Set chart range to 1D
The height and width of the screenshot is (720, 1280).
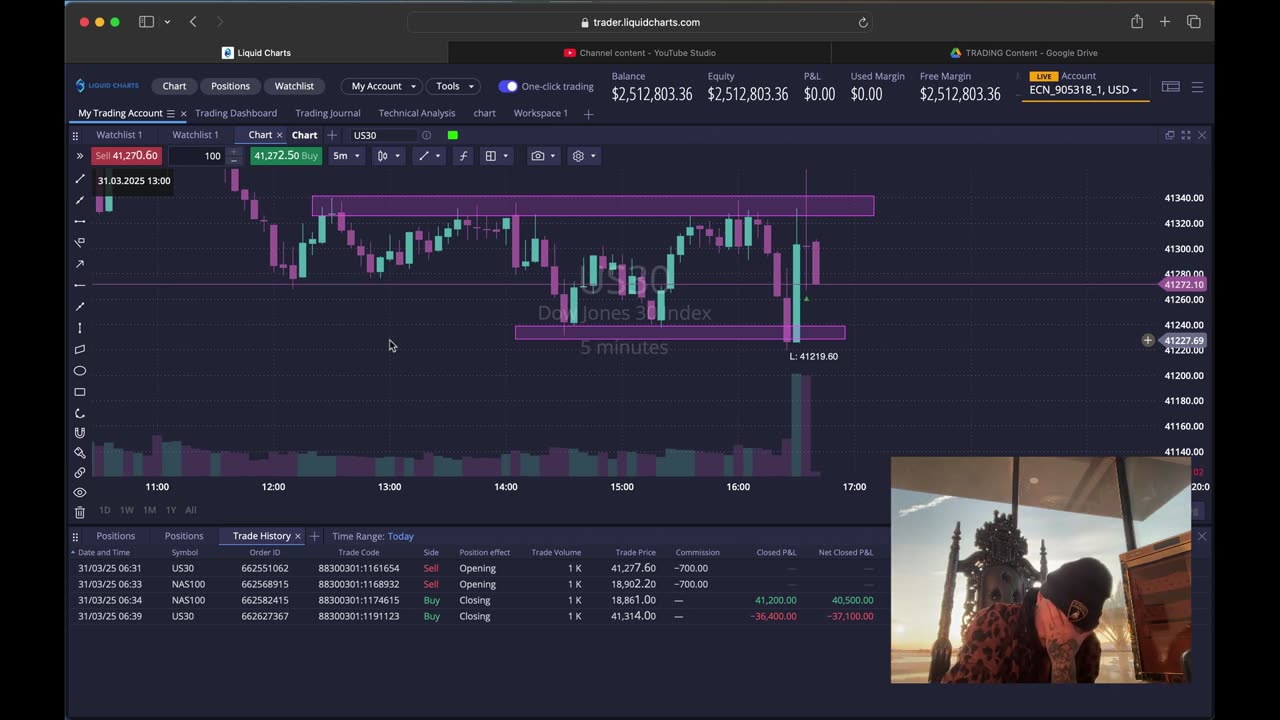pos(105,510)
